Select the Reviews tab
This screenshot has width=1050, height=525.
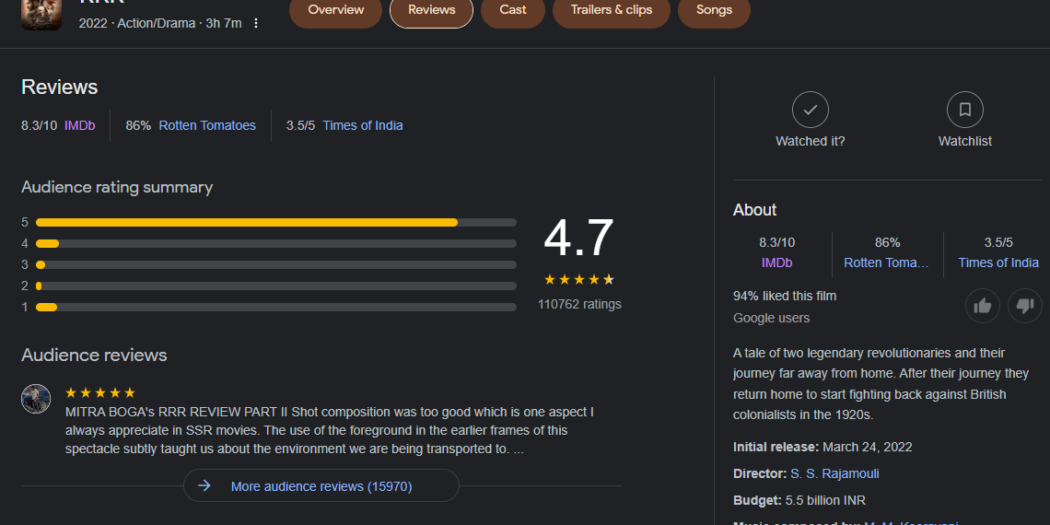431,10
